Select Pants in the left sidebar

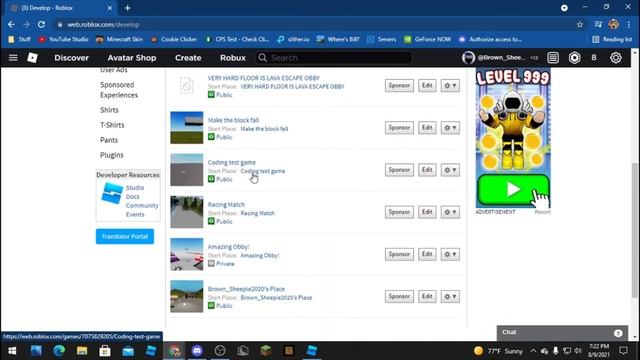[x=109, y=140]
